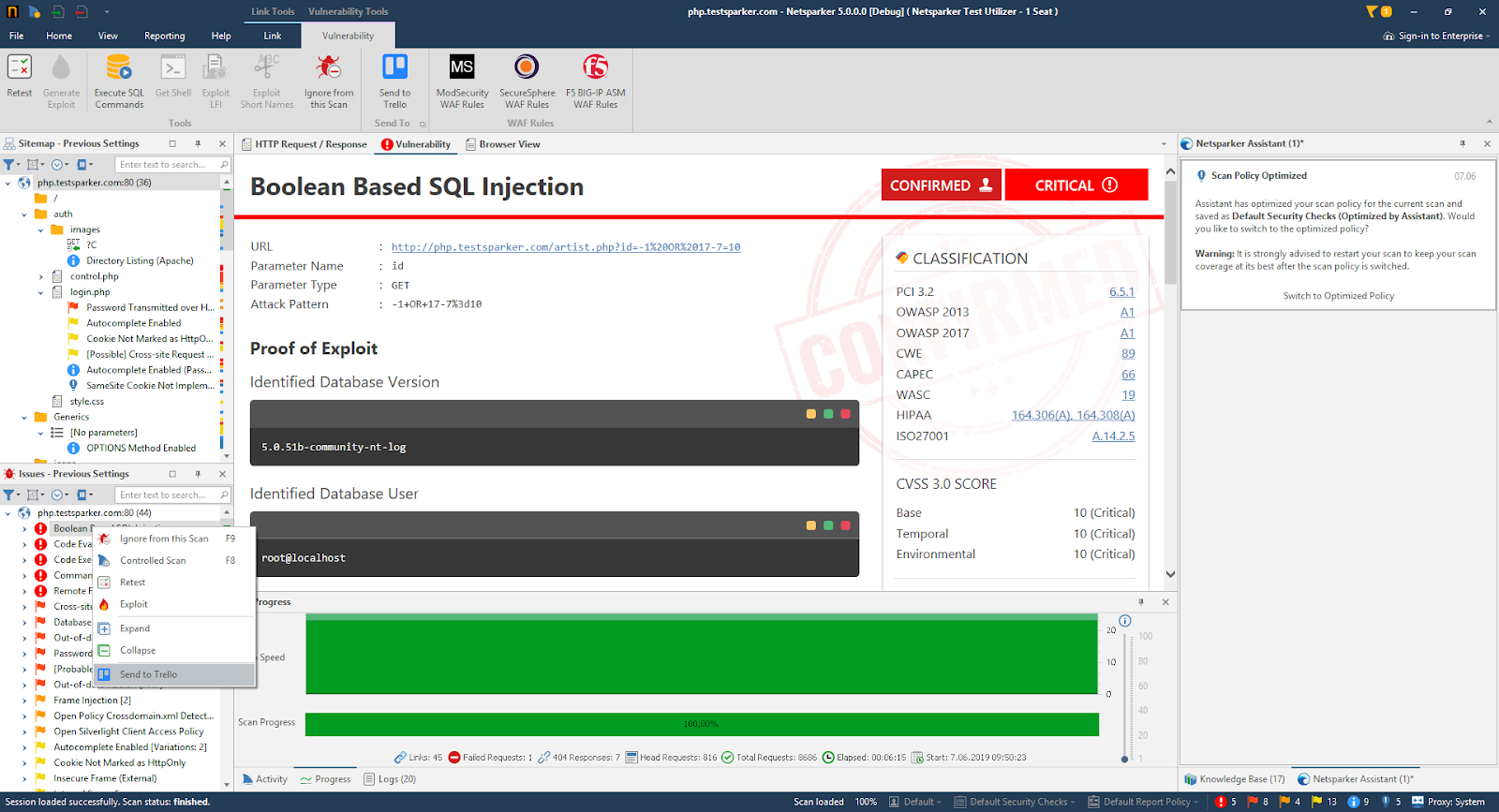Click Send to Trello ribbon button

click(x=394, y=68)
